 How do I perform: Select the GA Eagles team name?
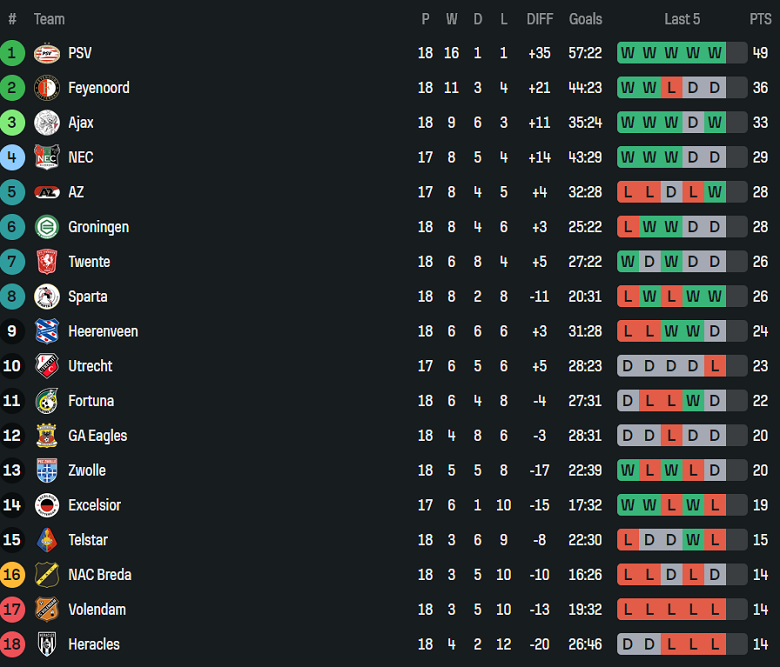tap(97, 436)
